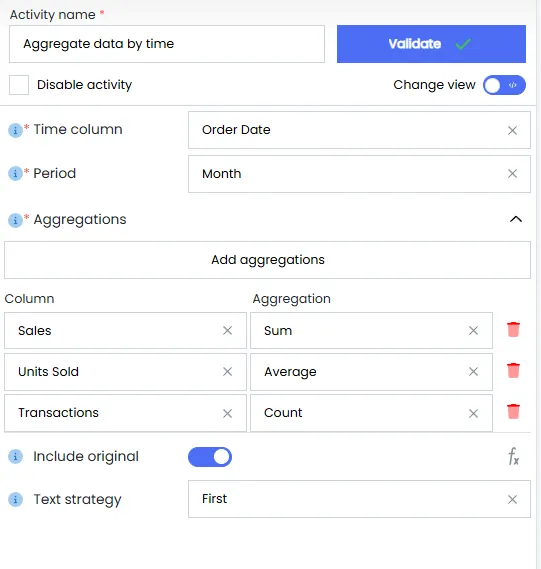The image size is (541, 569).
Task: Click the Validate button
Action: coord(431,44)
